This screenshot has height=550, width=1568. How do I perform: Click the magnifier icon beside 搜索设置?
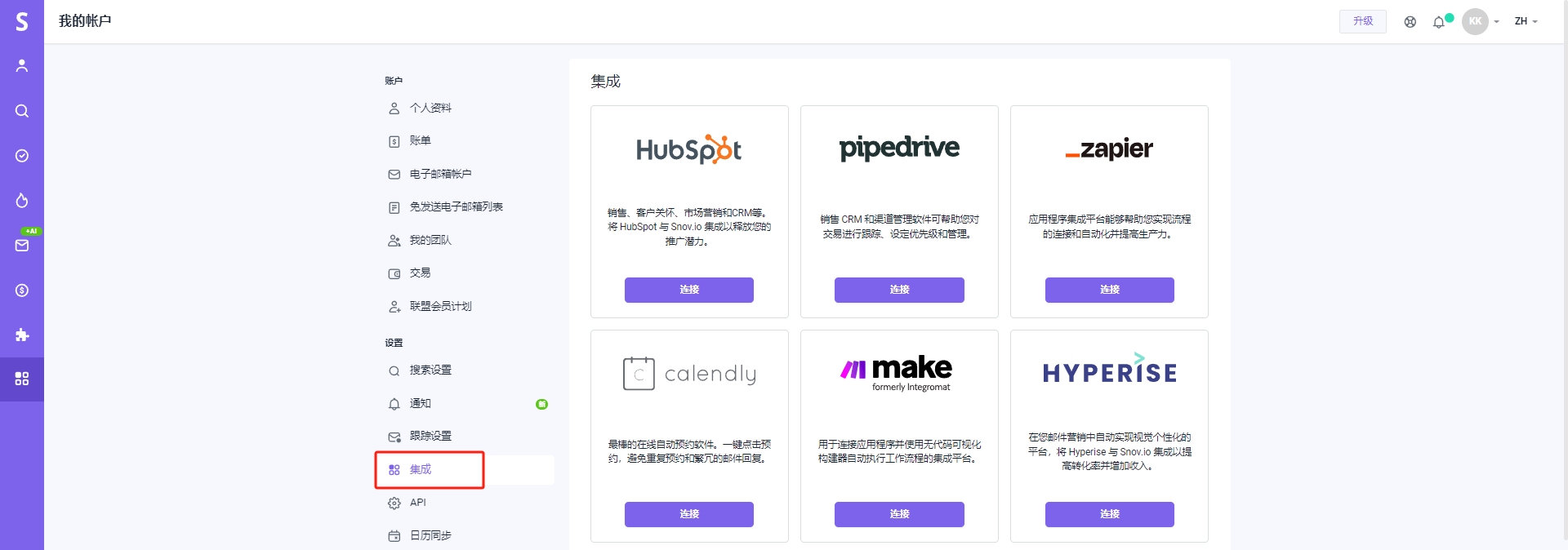click(394, 370)
